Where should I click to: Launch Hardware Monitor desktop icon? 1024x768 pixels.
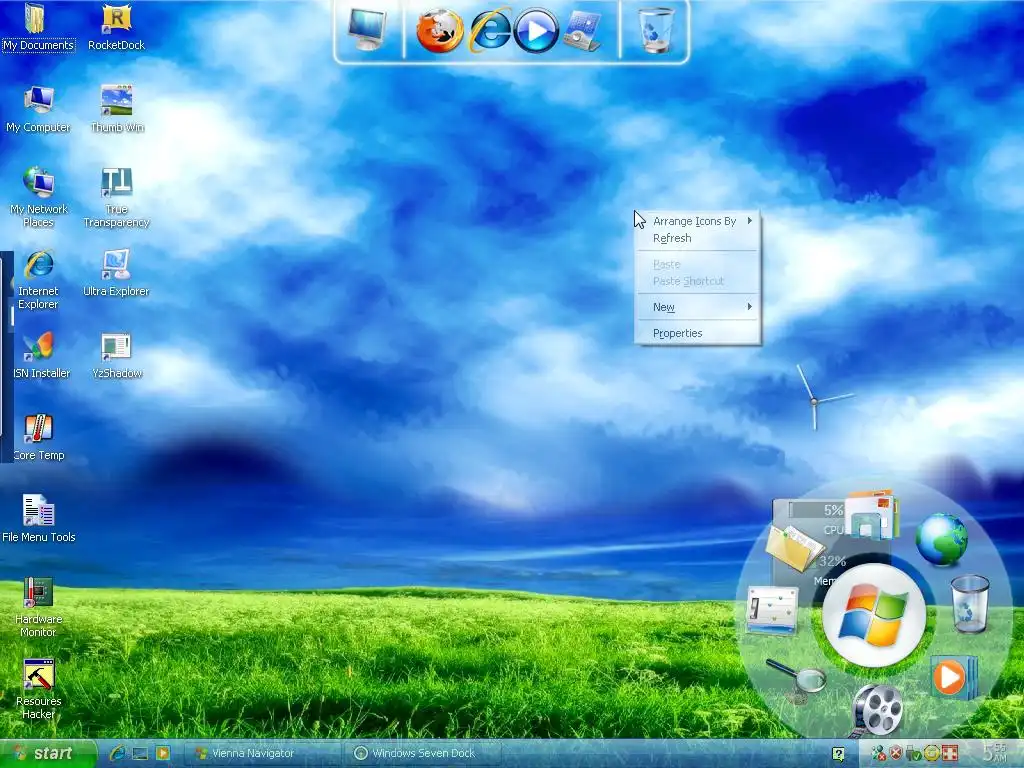38,607
